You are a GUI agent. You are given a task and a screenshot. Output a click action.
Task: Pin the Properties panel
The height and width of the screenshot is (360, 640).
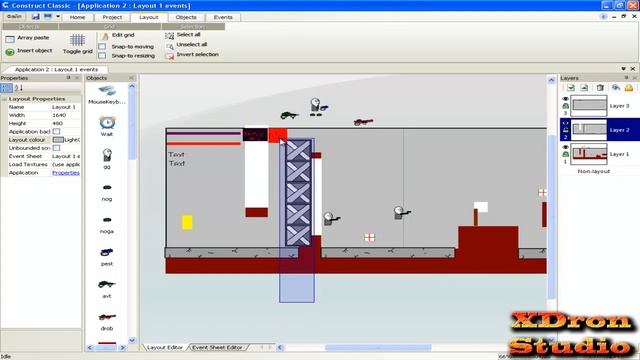click(x=69, y=78)
